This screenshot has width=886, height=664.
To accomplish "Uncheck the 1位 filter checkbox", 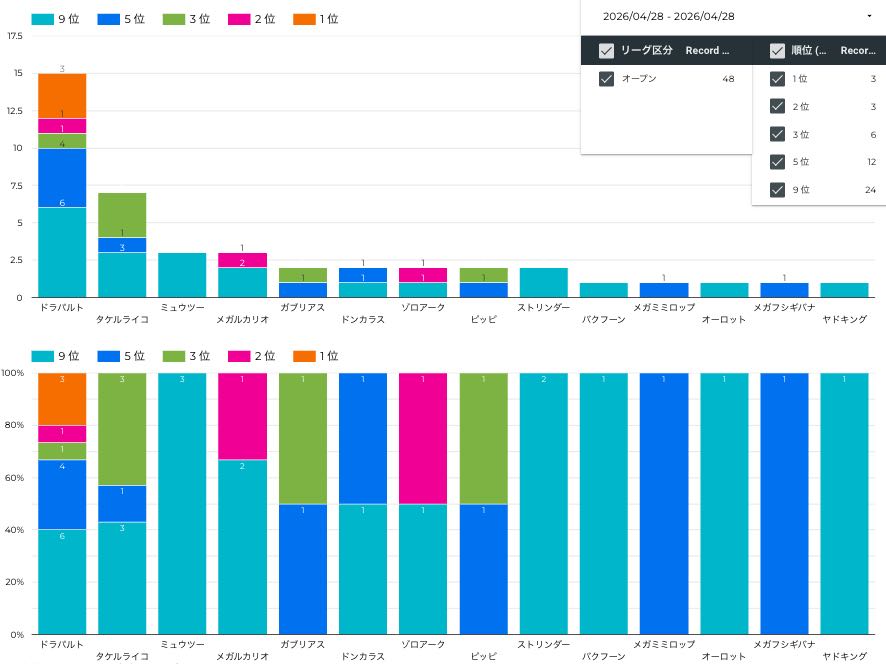I will pyautogui.click(x=777, y=79).
